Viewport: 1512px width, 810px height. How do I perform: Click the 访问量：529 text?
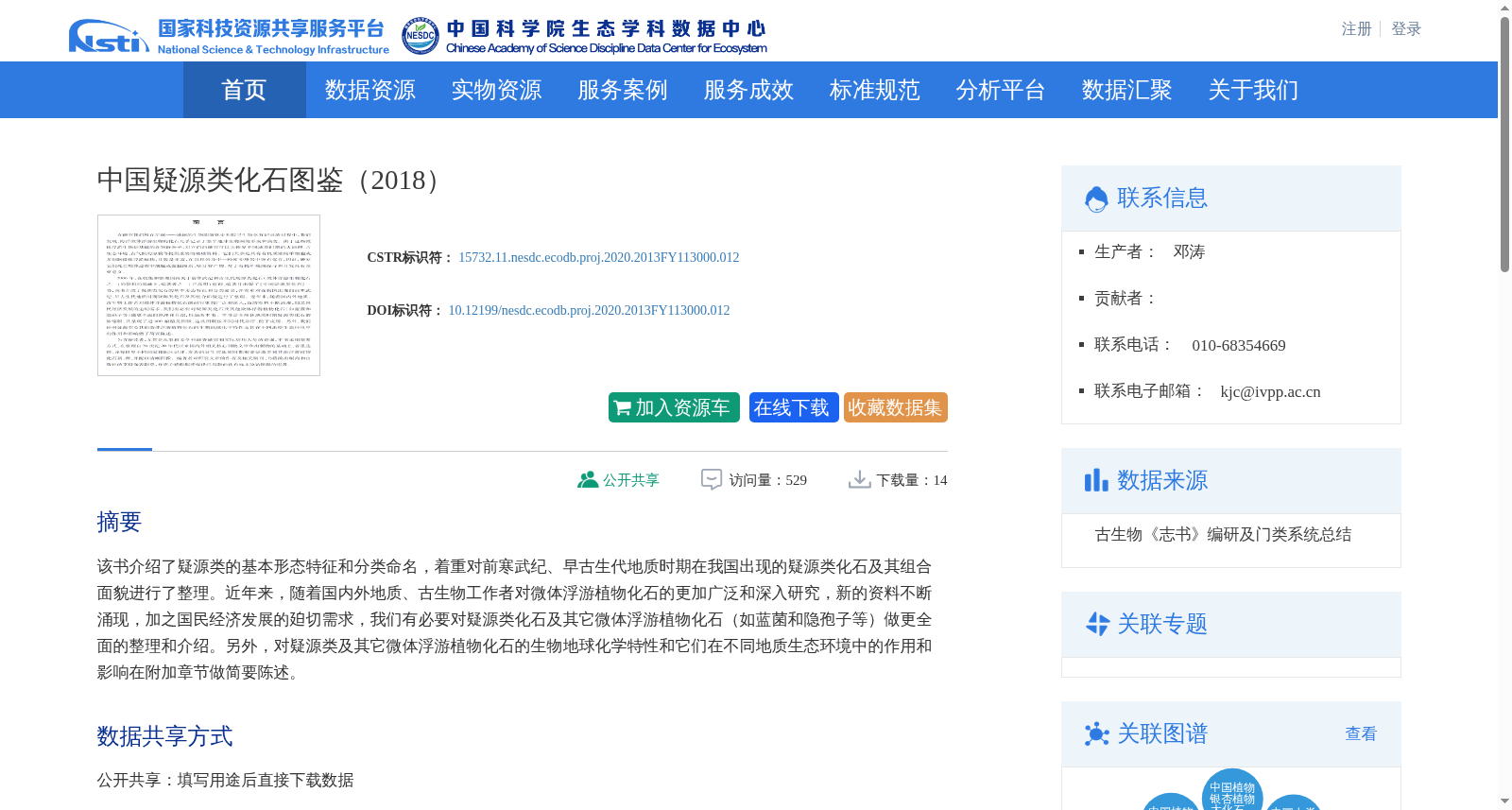767,480
